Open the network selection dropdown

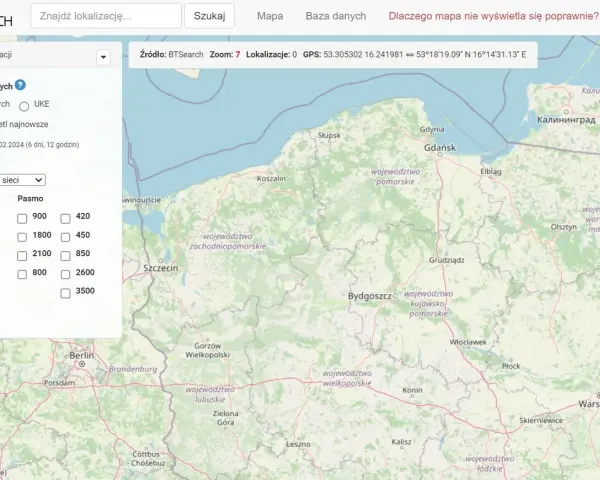(22, 180)
